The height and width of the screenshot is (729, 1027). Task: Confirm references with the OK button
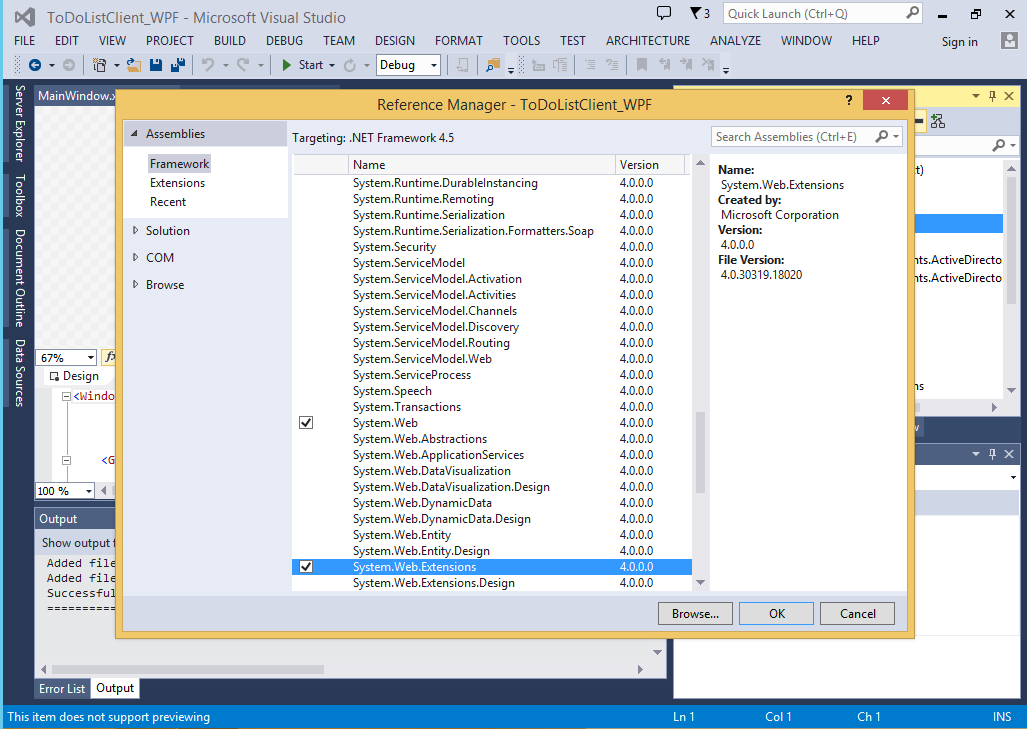click(x=776, y=613)
